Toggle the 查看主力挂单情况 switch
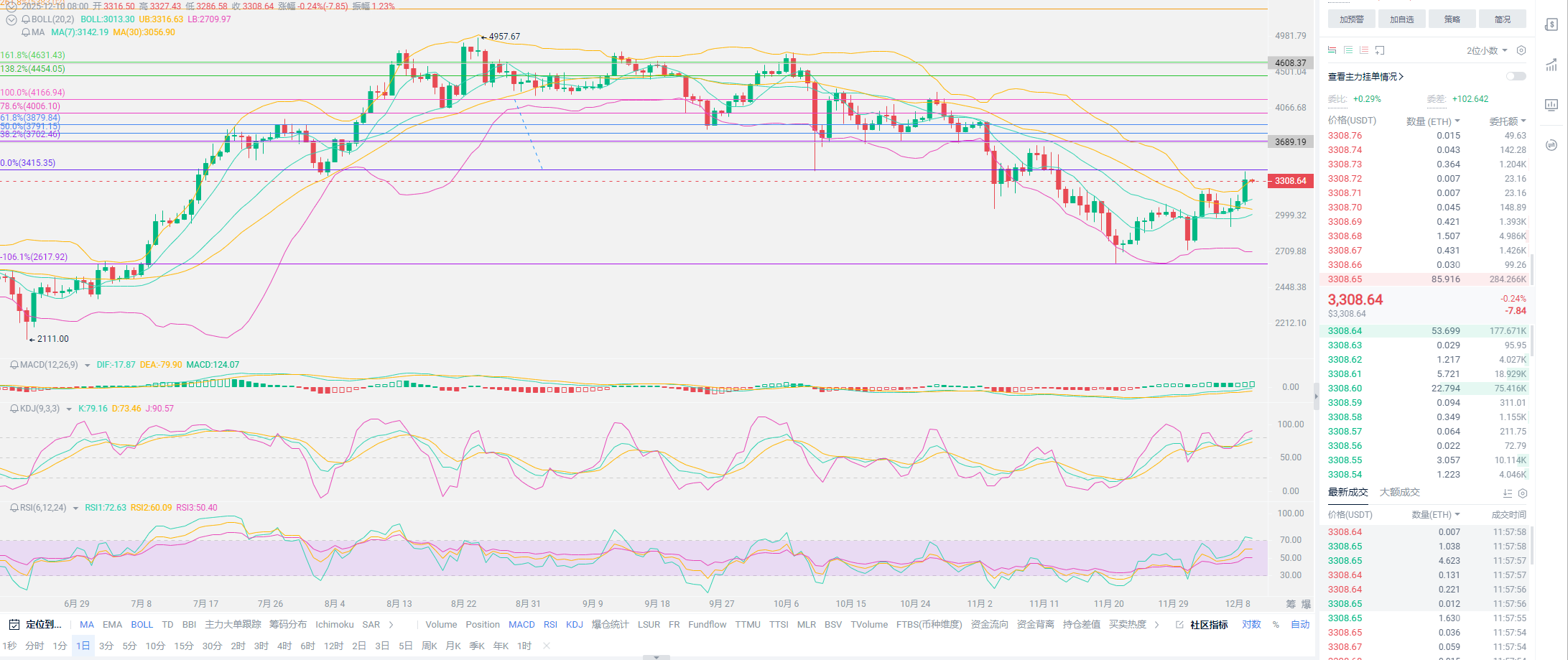The height and width of the screenshot is (660, 1568). (1516, 76)
